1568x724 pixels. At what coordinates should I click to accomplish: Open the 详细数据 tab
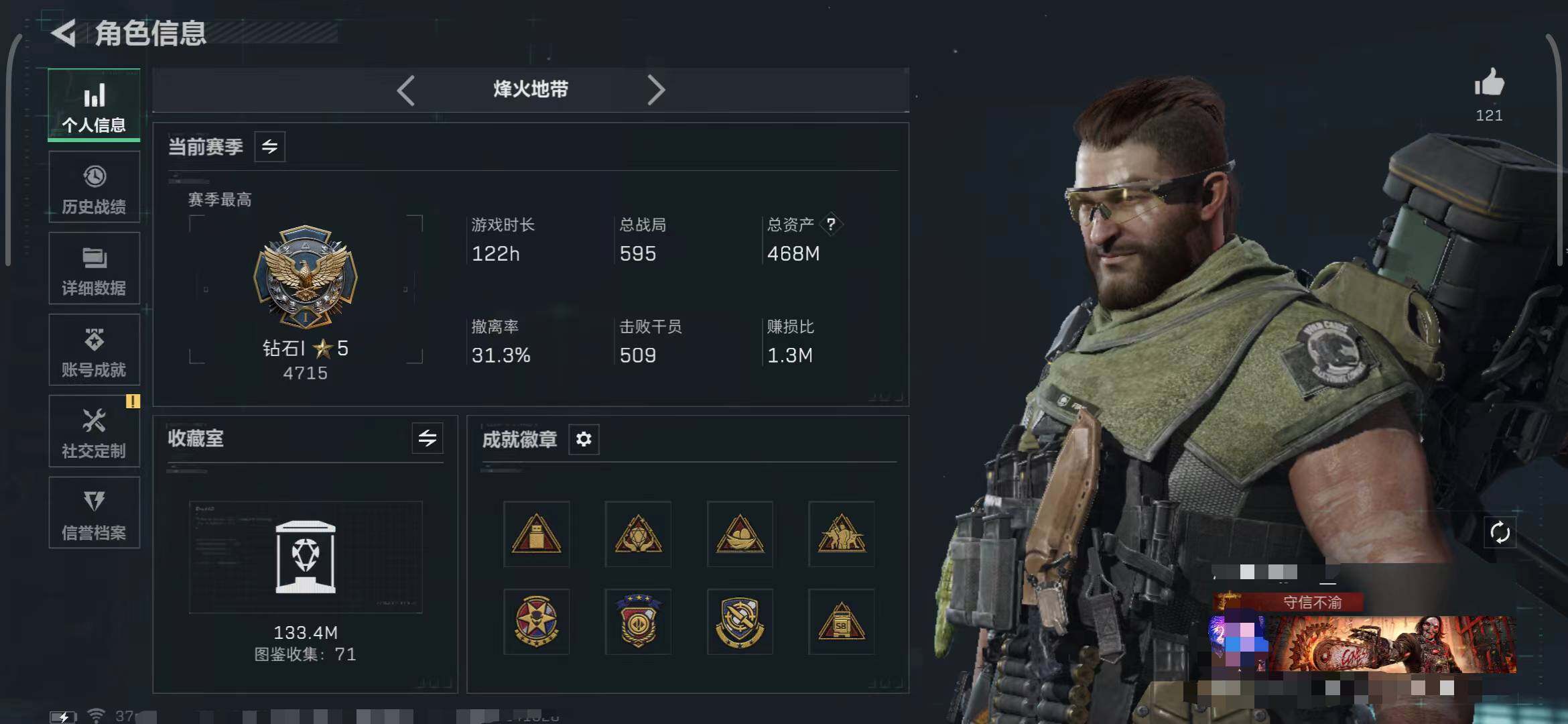[x=94, y=268]
